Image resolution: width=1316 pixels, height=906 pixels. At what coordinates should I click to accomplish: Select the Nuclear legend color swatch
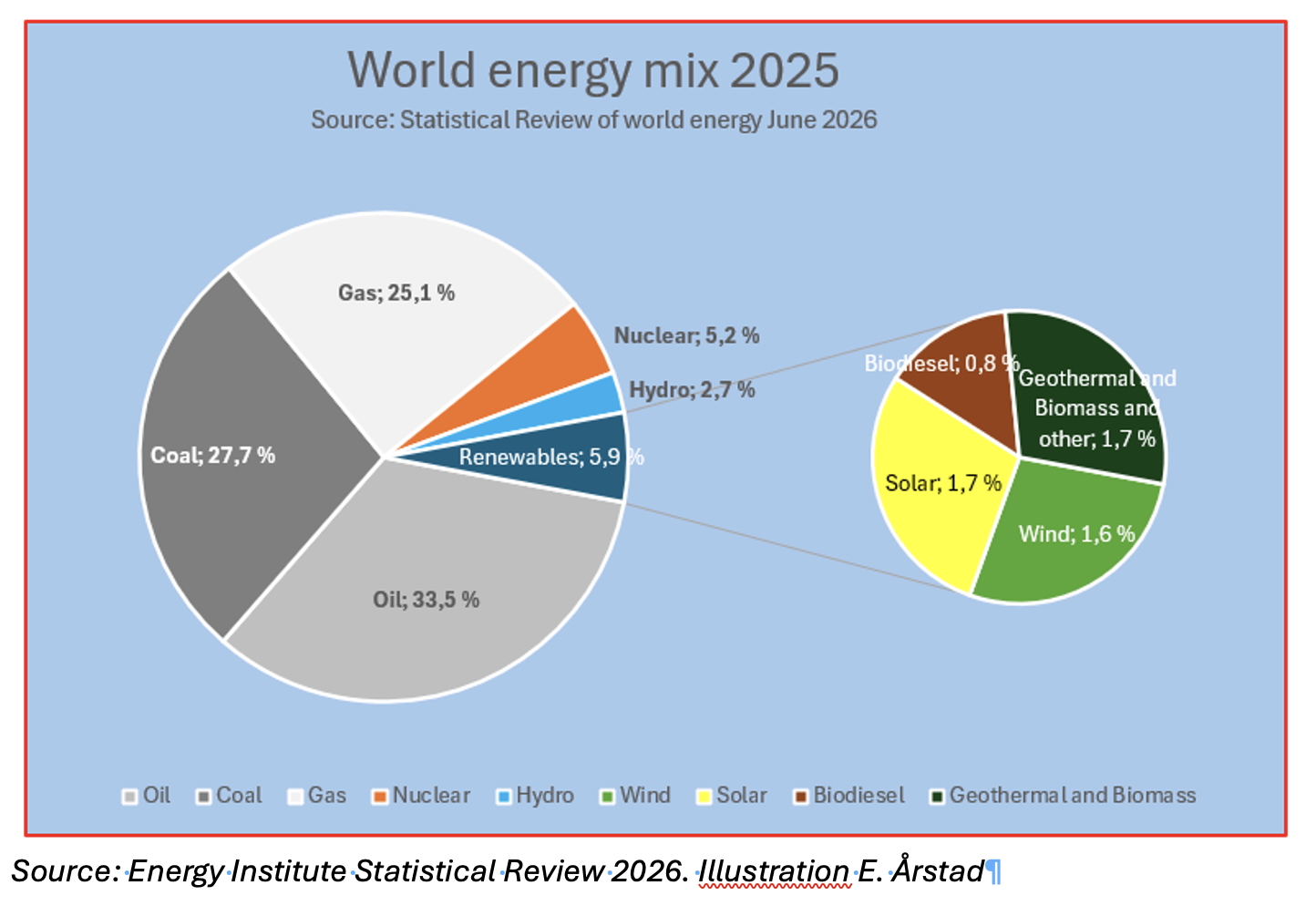tap(380, 797)
